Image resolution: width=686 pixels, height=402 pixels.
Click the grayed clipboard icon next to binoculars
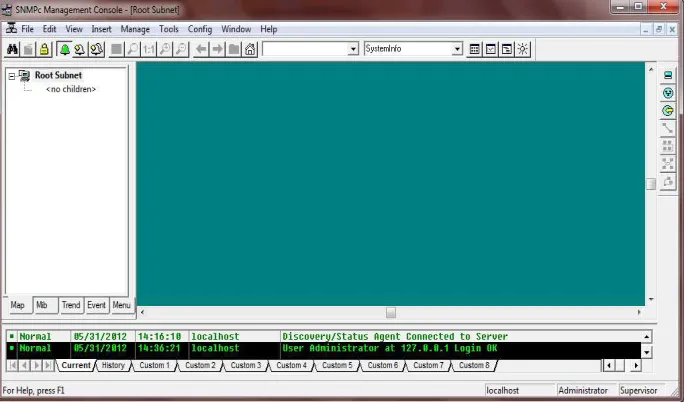click(x=28, y=49)
